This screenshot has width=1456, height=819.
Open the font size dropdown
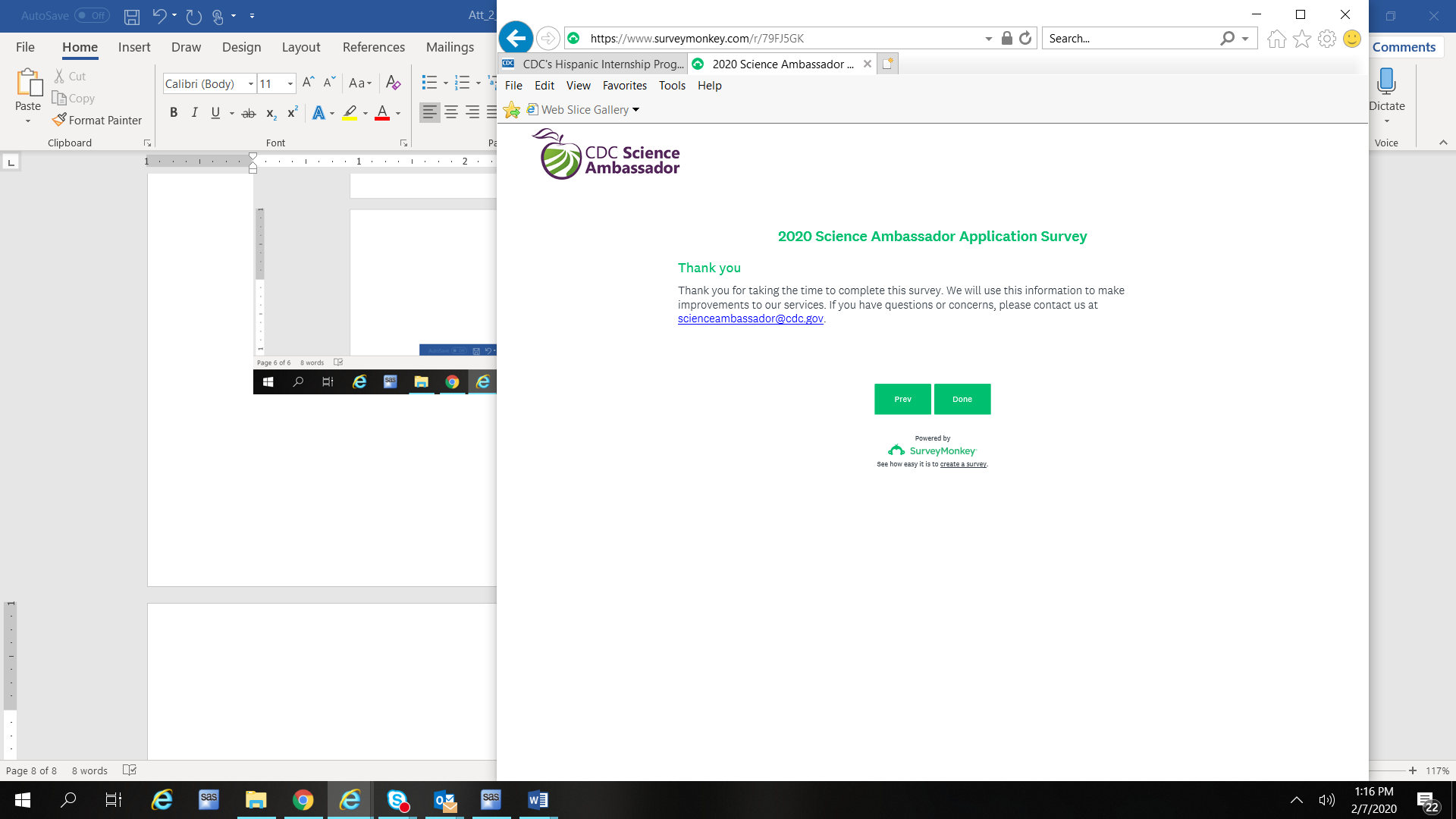pyautogui.click(x=290, y=83)
